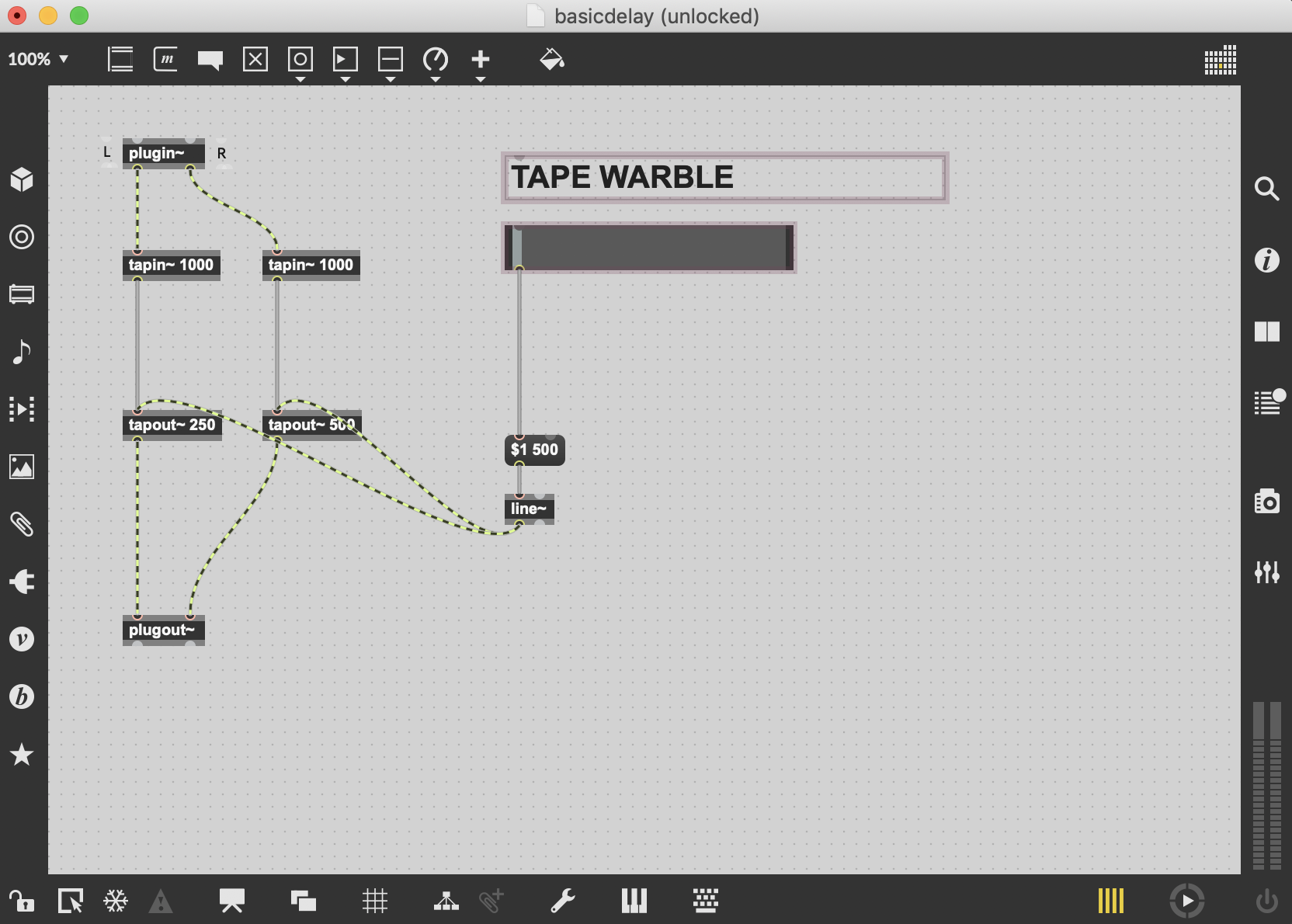Open the Plug-ins sidebar icon

22,582
